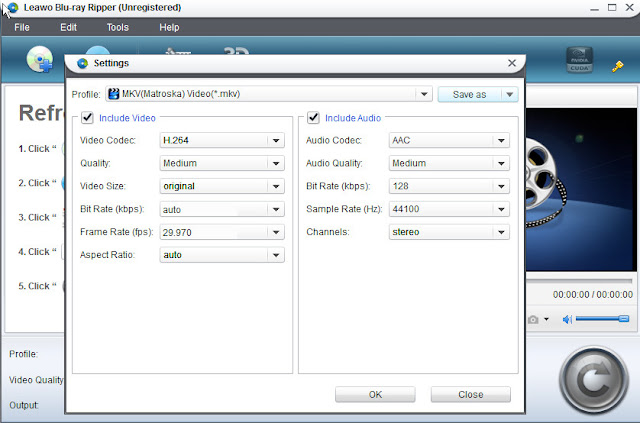Viewport: 640px width, 423px height.
Task: Click the Sample Rate (Hz) label
Action: click(344, 209)
